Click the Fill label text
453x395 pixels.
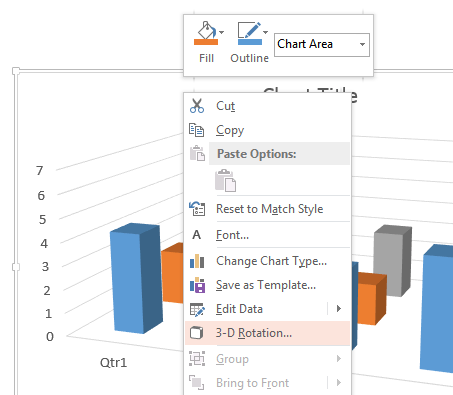206,58
